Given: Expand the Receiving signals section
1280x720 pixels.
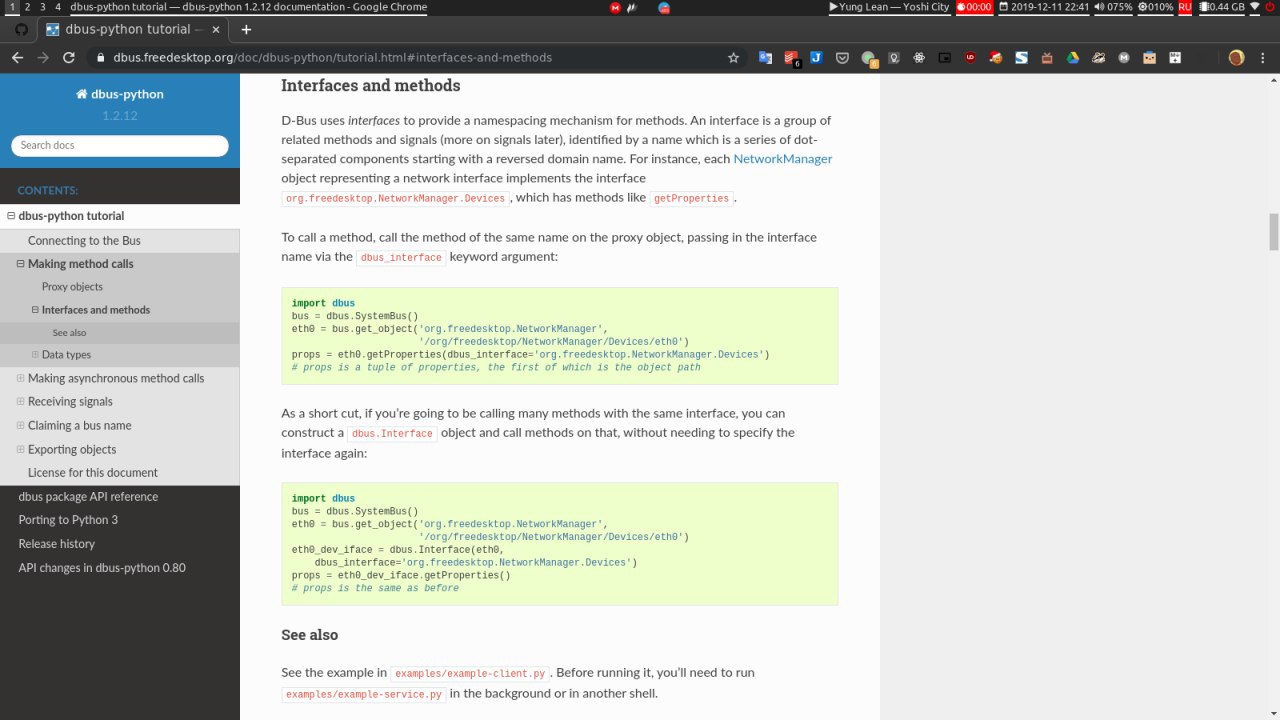Looking at the screenshot, I should click(21, 401).
